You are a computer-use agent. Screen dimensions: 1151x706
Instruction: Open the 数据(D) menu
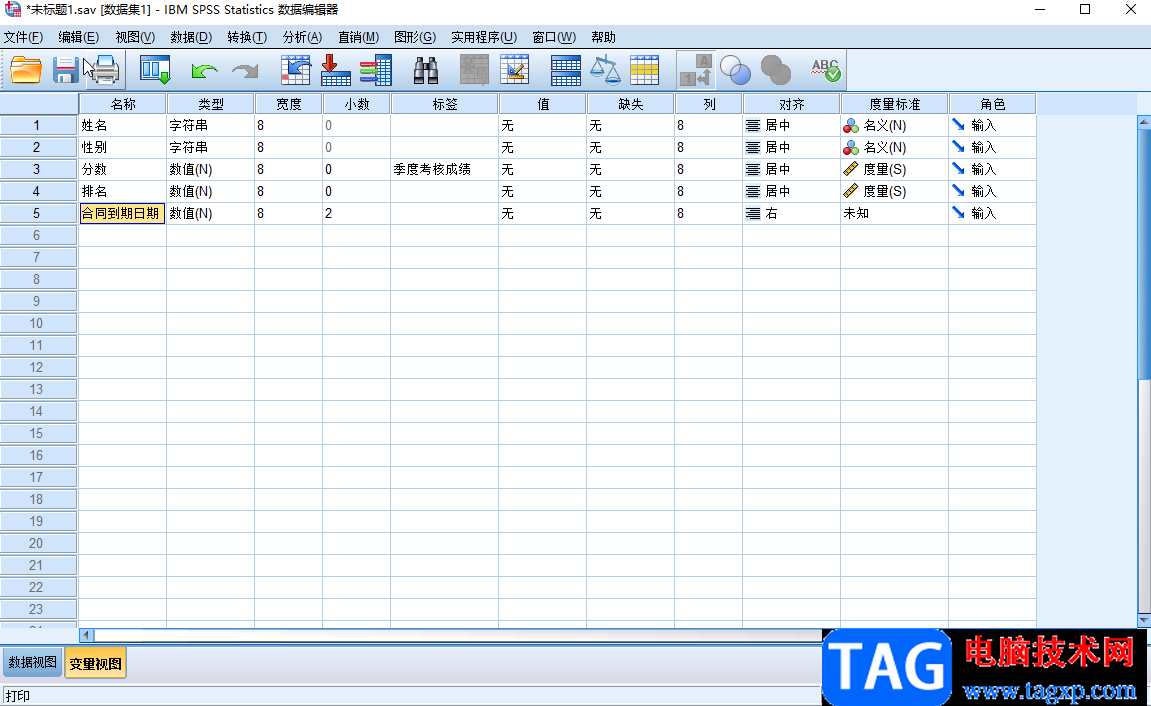[x=191, y=37]
